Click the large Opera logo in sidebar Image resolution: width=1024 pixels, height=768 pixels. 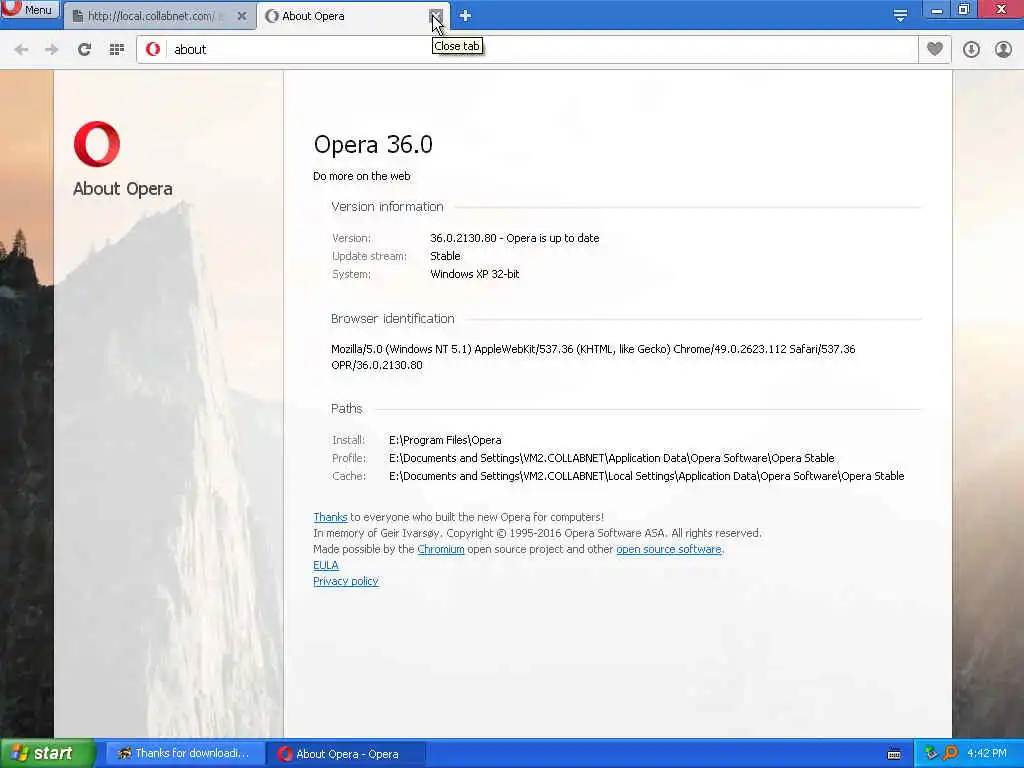(x=97, y=144)
